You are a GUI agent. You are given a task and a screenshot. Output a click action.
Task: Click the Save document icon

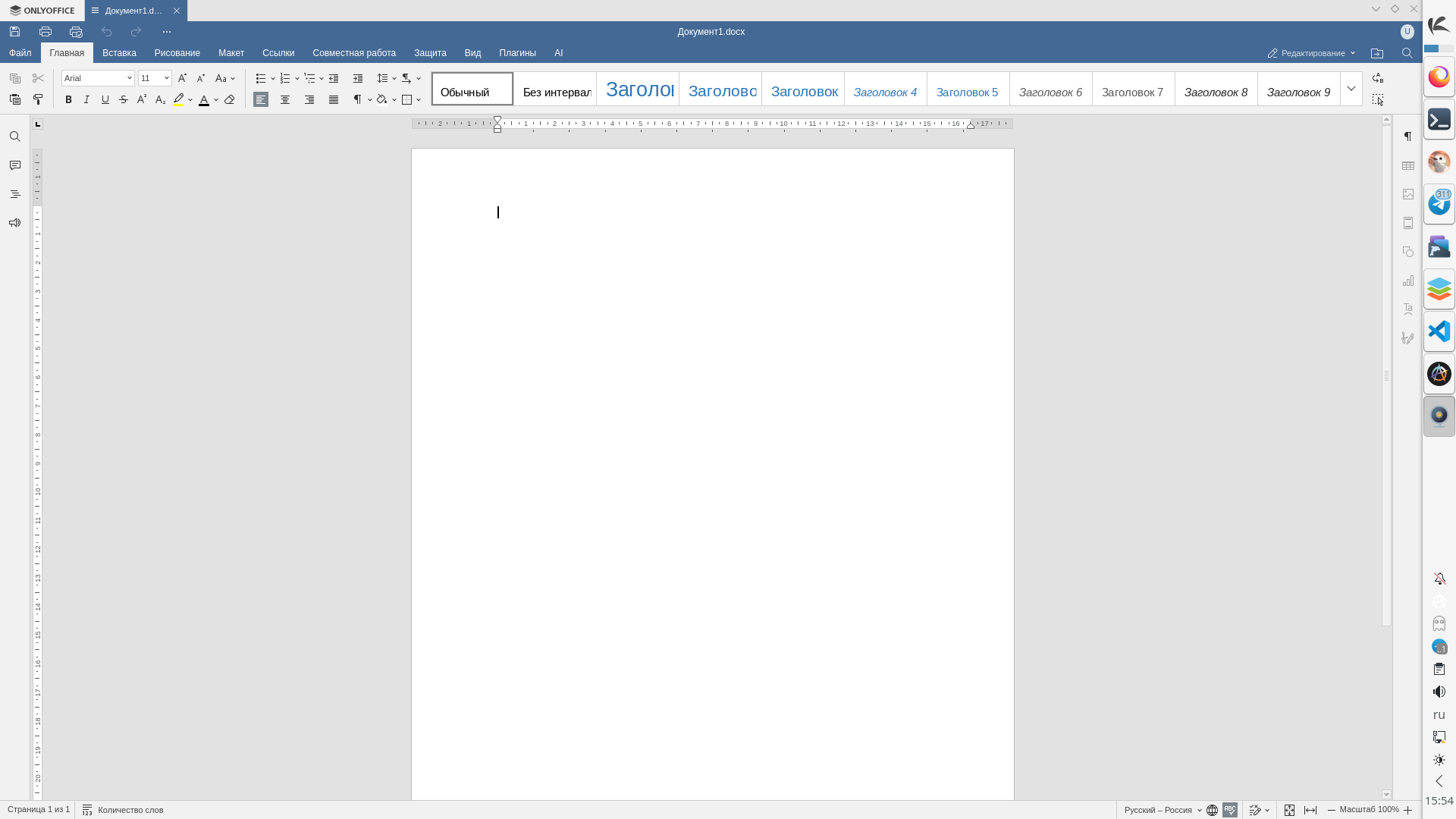(14, 32)
